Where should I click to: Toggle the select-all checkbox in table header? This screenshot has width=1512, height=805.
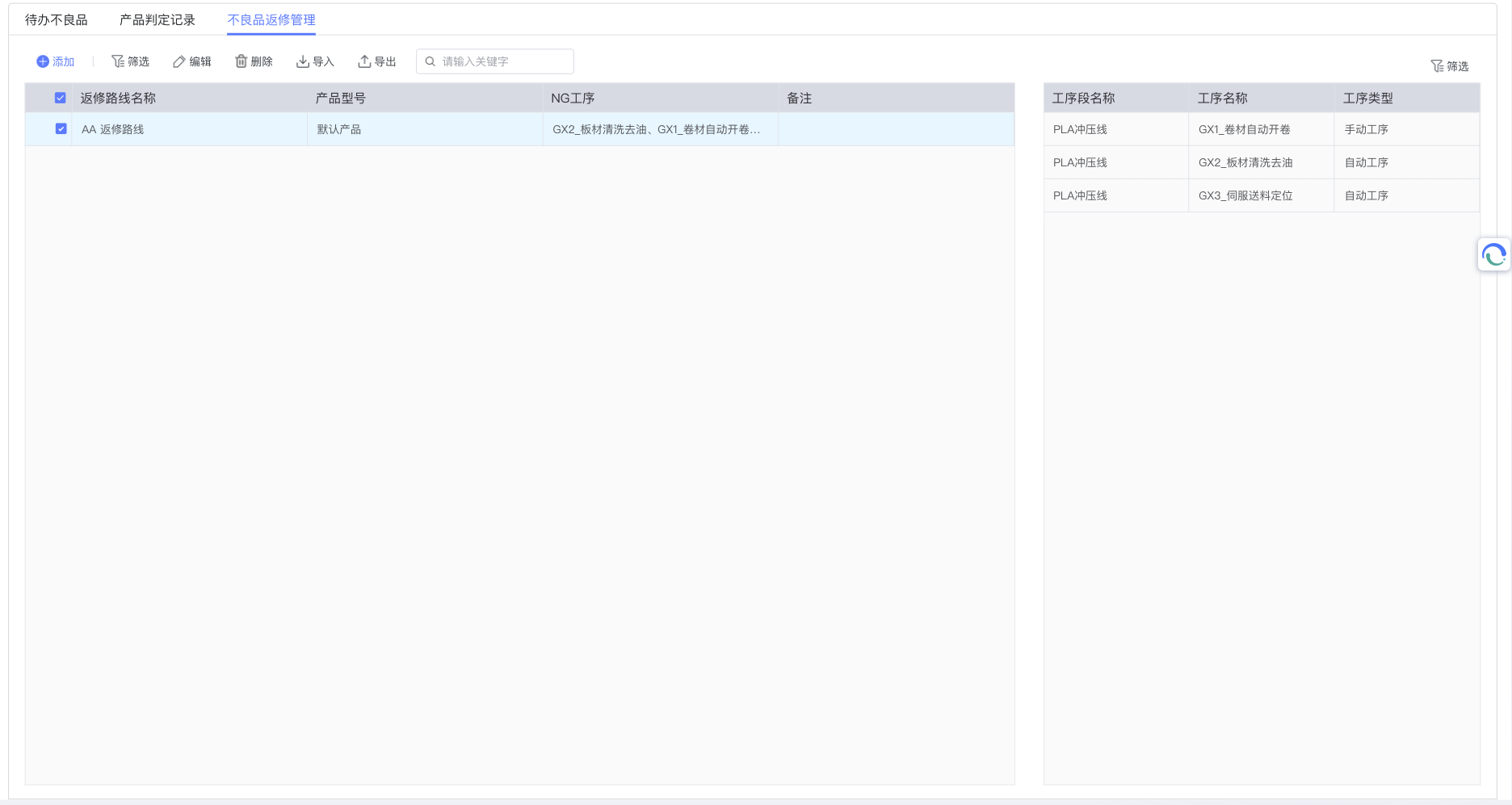61,98
